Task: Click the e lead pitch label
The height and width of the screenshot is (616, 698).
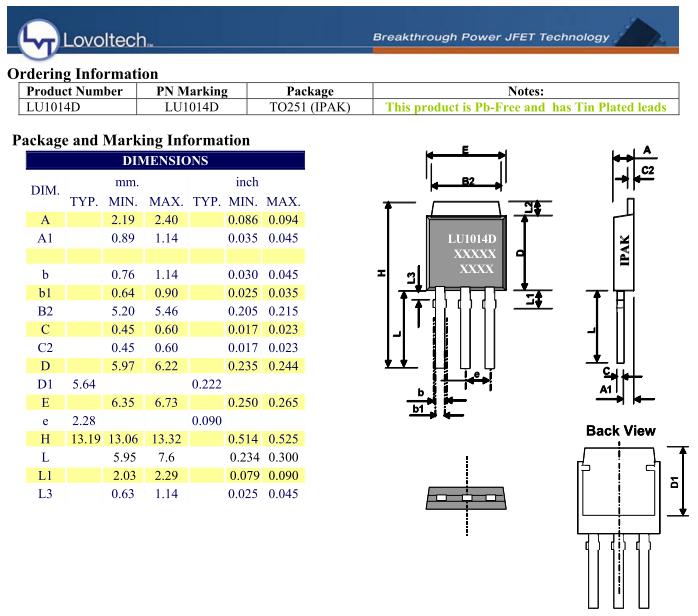Action: (x=477, y=374)
